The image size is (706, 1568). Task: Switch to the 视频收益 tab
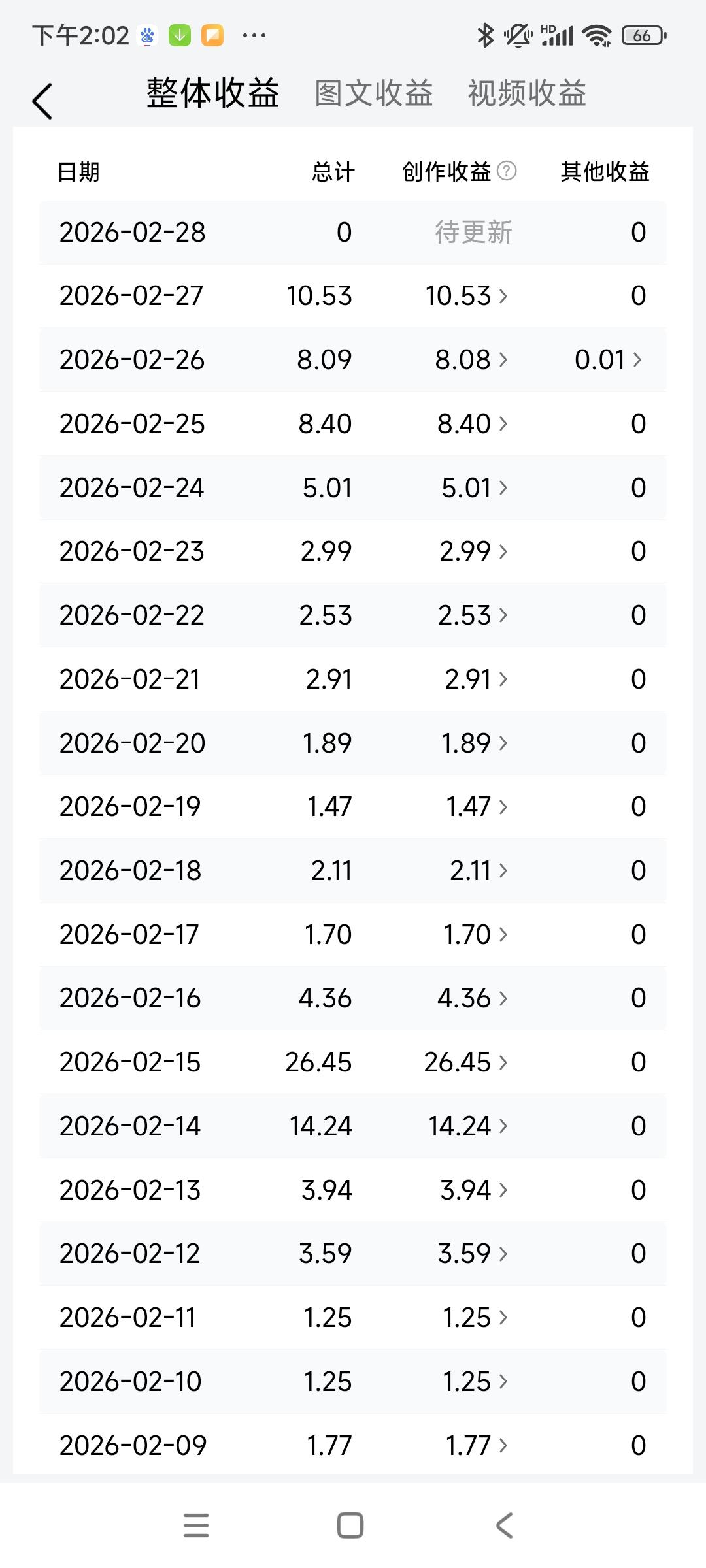click(x=527, y=93)
